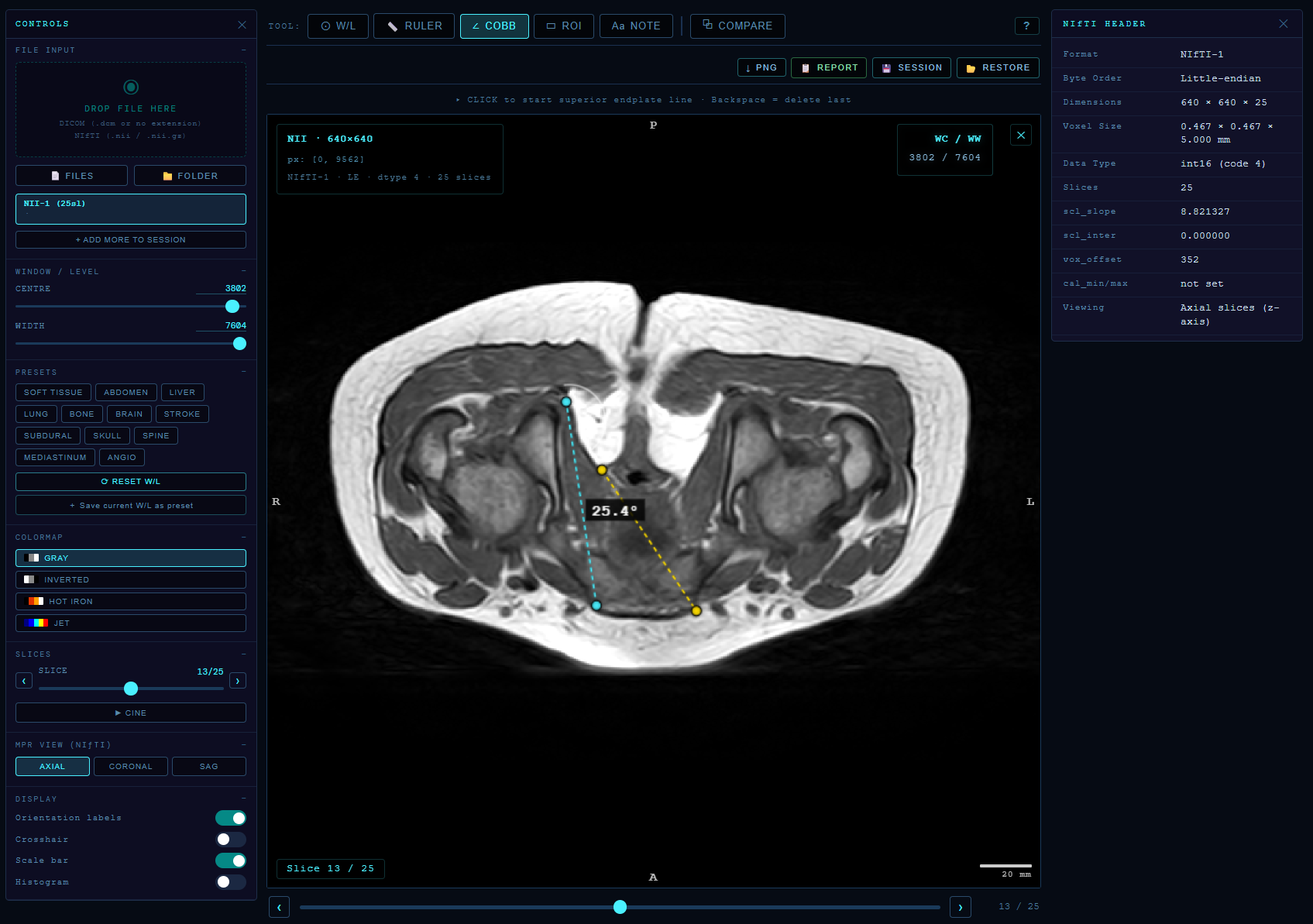
Task: Select the NII-1 (25sl) series entry
Action: (x=131, y=209)
